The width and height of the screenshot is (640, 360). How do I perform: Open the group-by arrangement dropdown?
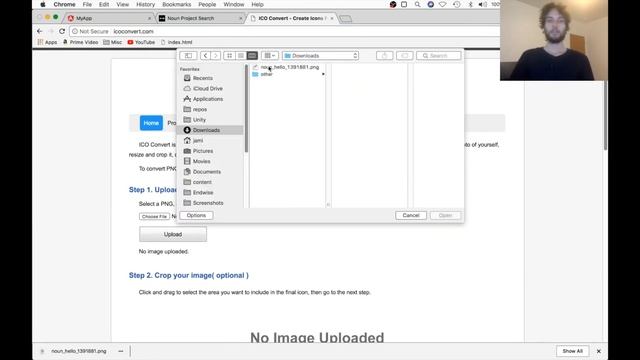pyautogui.click(x=270, y=56)
